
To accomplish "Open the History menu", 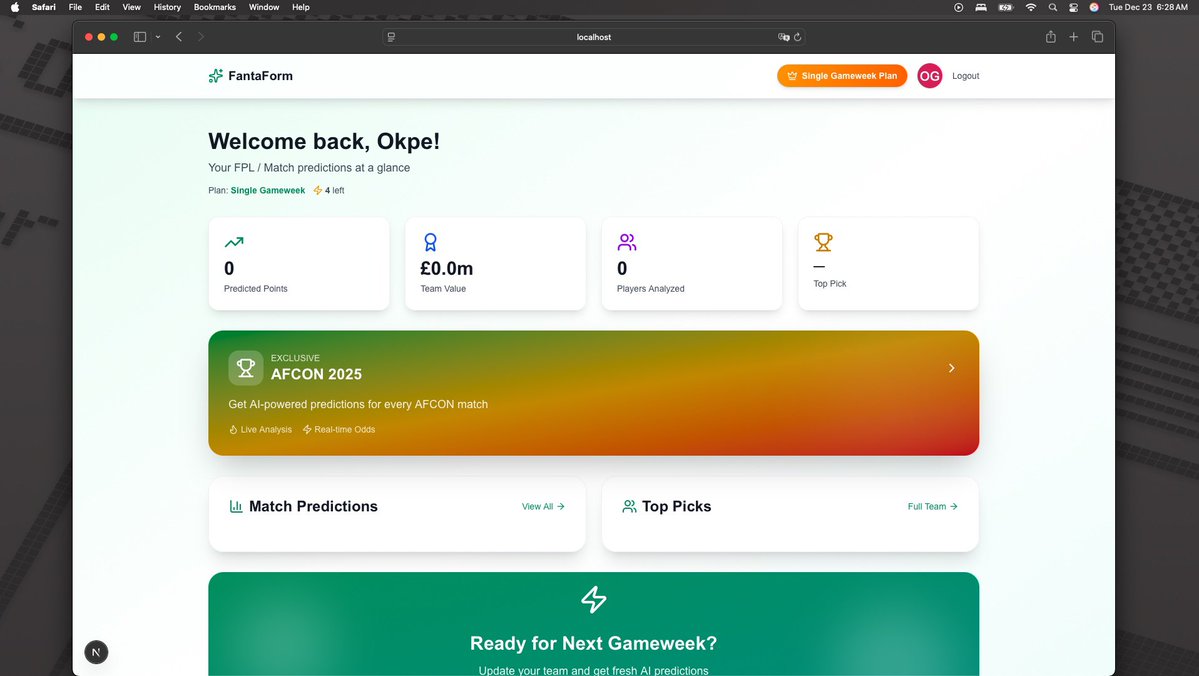I will (167, 7).
